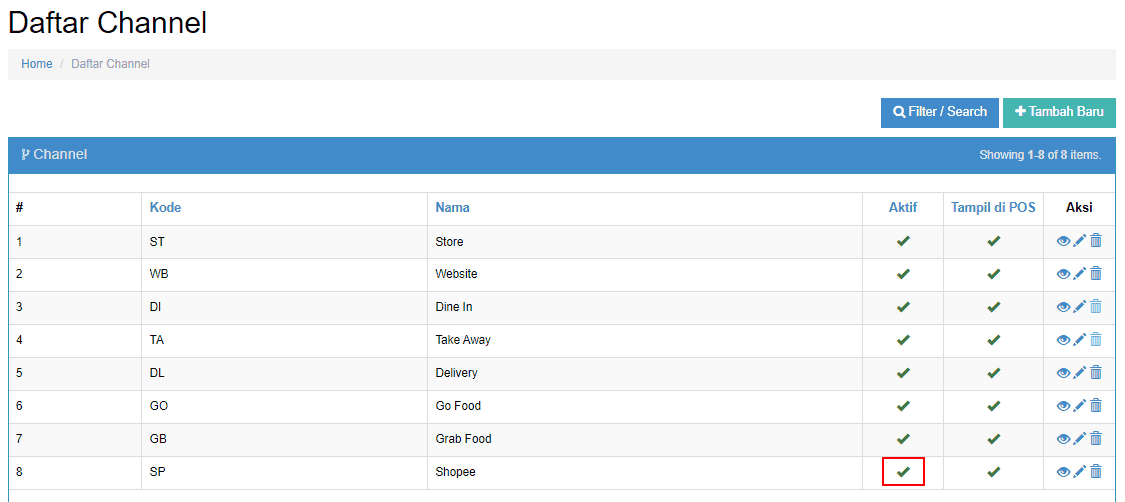Screen dimensions: 1125x502
Task: Sort by Aktif column header
Action: [903, 208]
